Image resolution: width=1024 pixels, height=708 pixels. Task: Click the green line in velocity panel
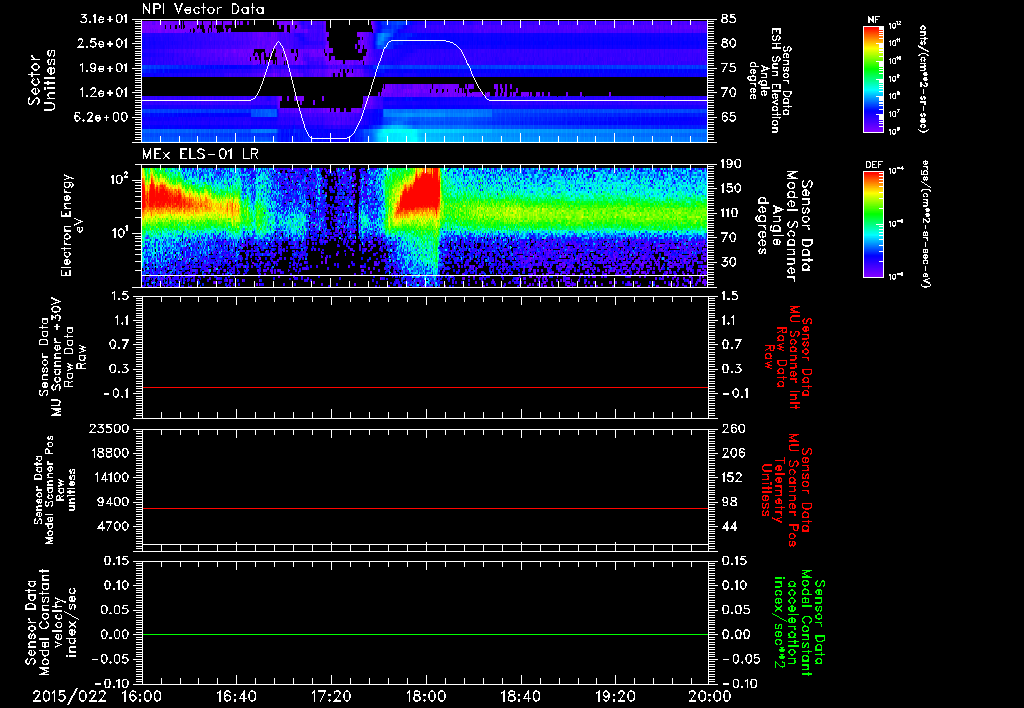pyautogui.click(x=424, y=634)
